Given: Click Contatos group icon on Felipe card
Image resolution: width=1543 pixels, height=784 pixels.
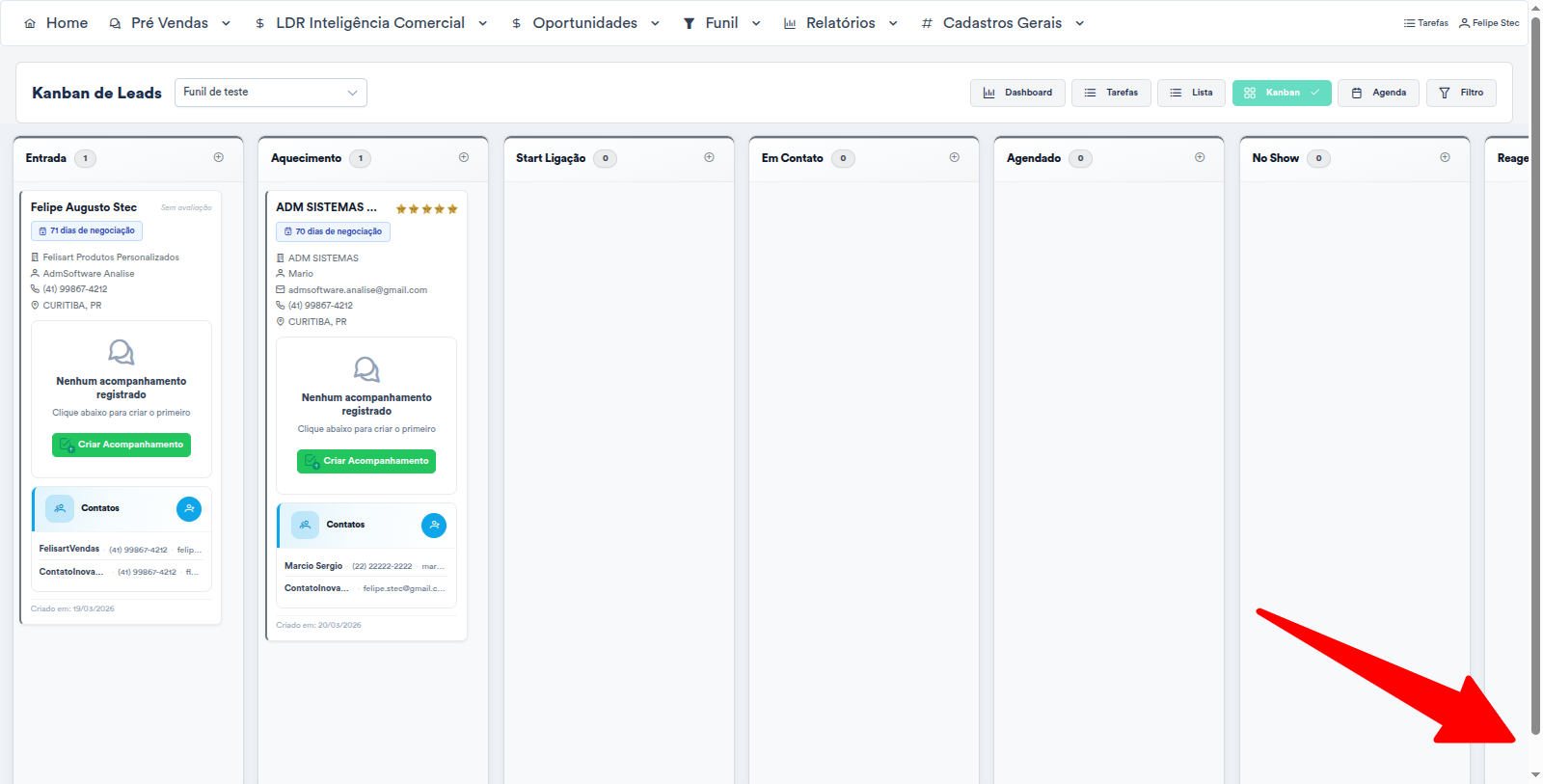Looking at the screenshot, I should [60, 508].
